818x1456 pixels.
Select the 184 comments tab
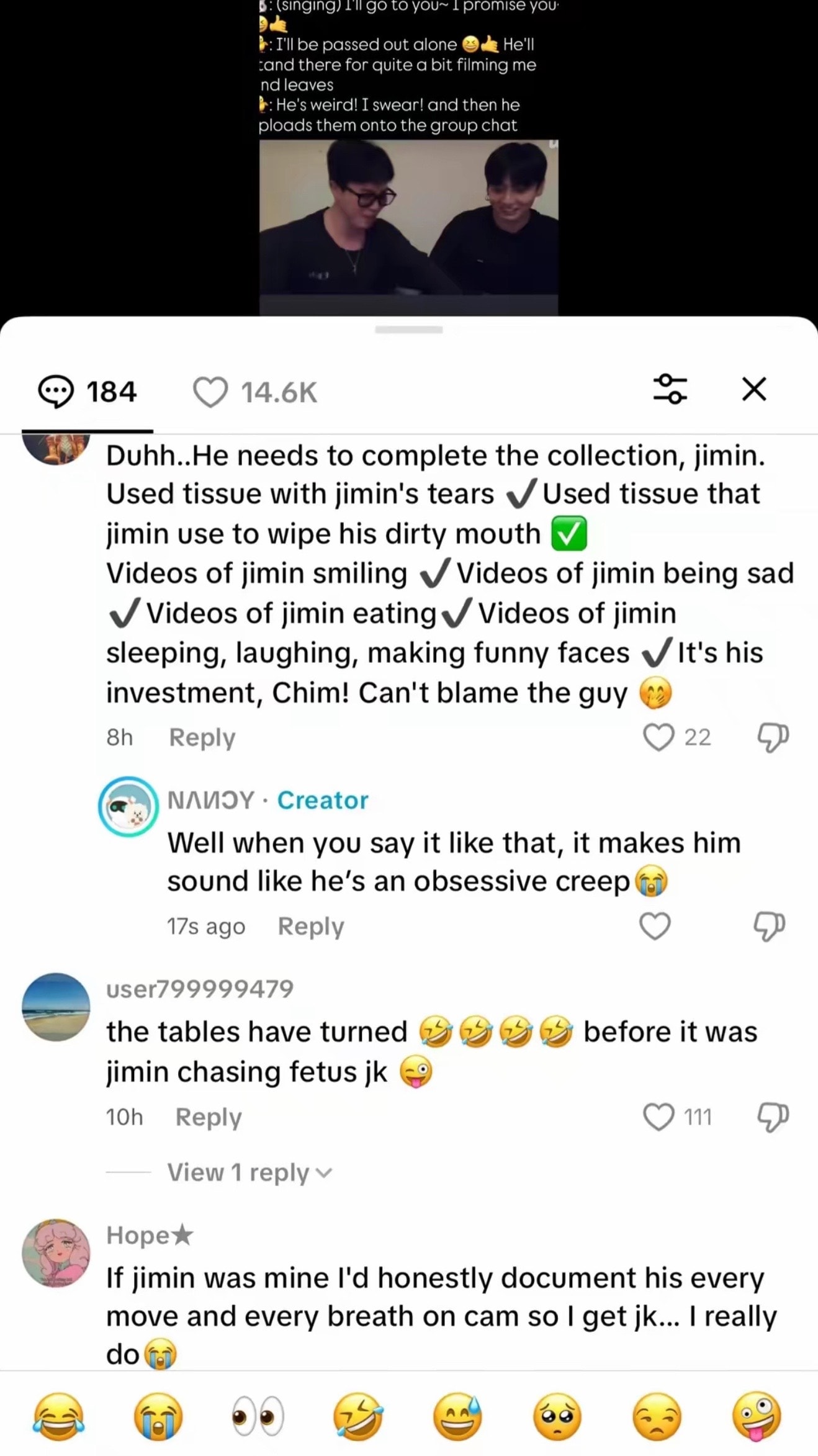pyautogui.click(x=88, y=392)
